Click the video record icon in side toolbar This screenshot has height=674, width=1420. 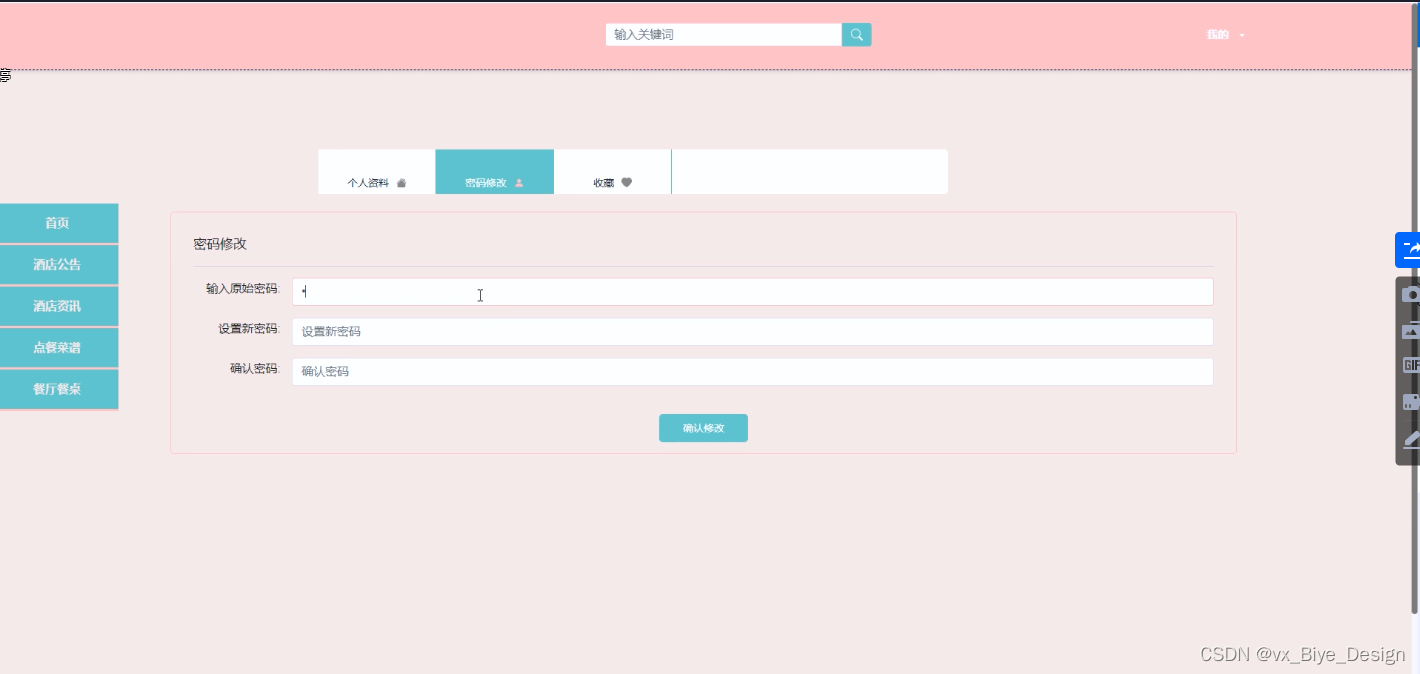pyautogui.click(x=1410, y=402)
